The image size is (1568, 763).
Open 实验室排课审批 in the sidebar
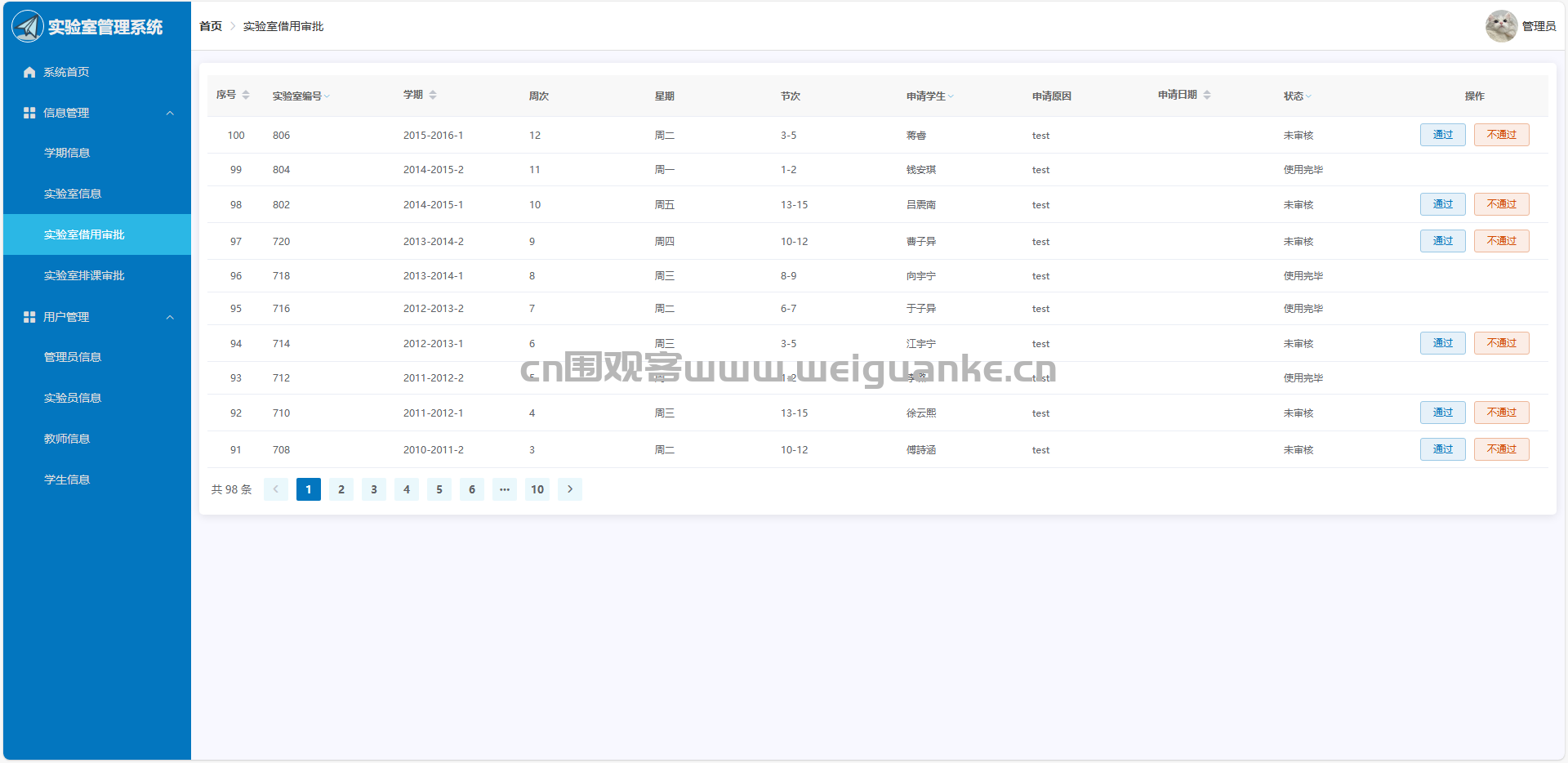tap(84, 276)
